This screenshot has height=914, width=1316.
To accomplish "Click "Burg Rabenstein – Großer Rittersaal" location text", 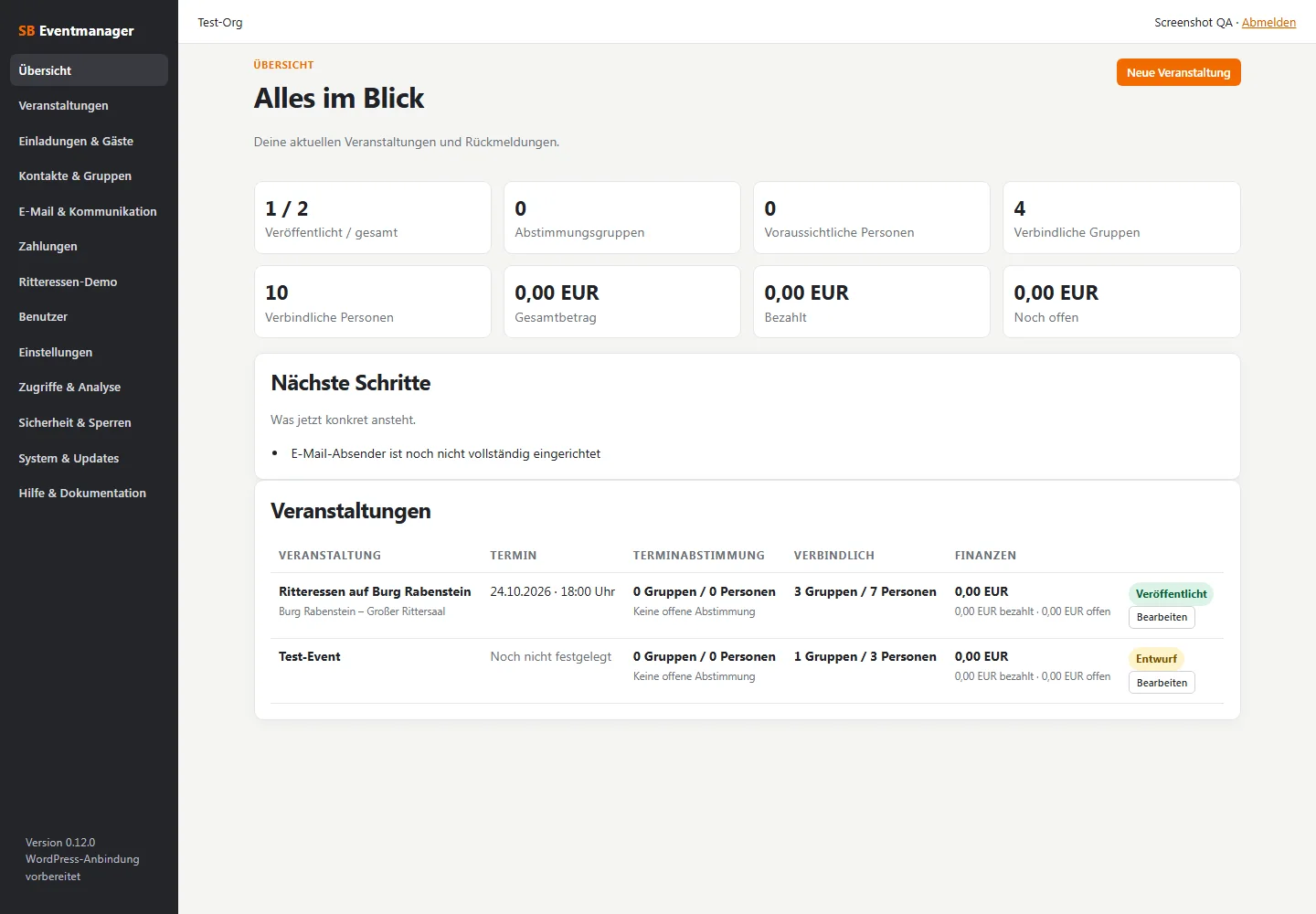I will click(362, 611).
